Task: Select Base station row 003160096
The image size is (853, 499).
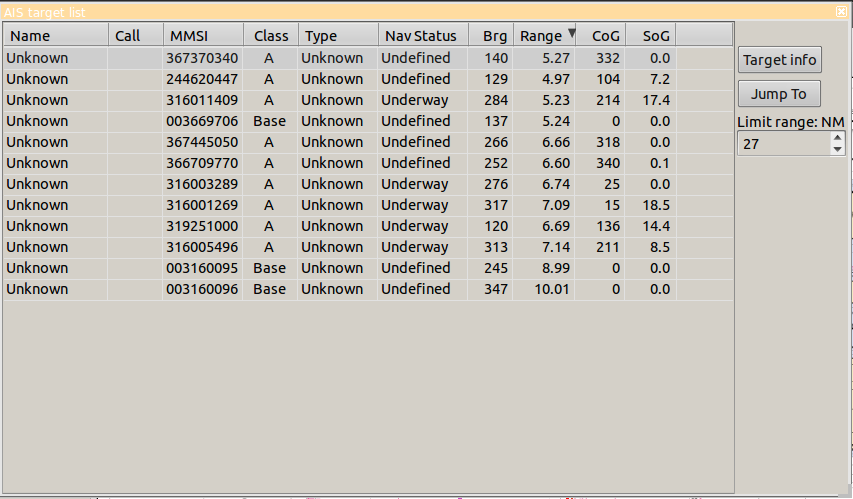Action: [202, 289]
